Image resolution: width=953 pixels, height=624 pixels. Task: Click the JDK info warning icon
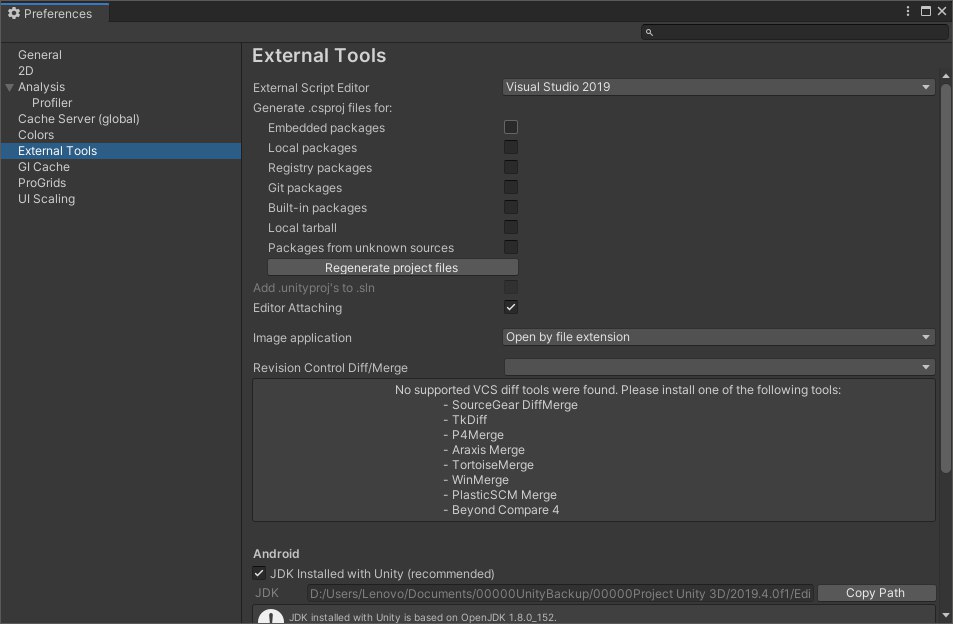coord(271,616)
